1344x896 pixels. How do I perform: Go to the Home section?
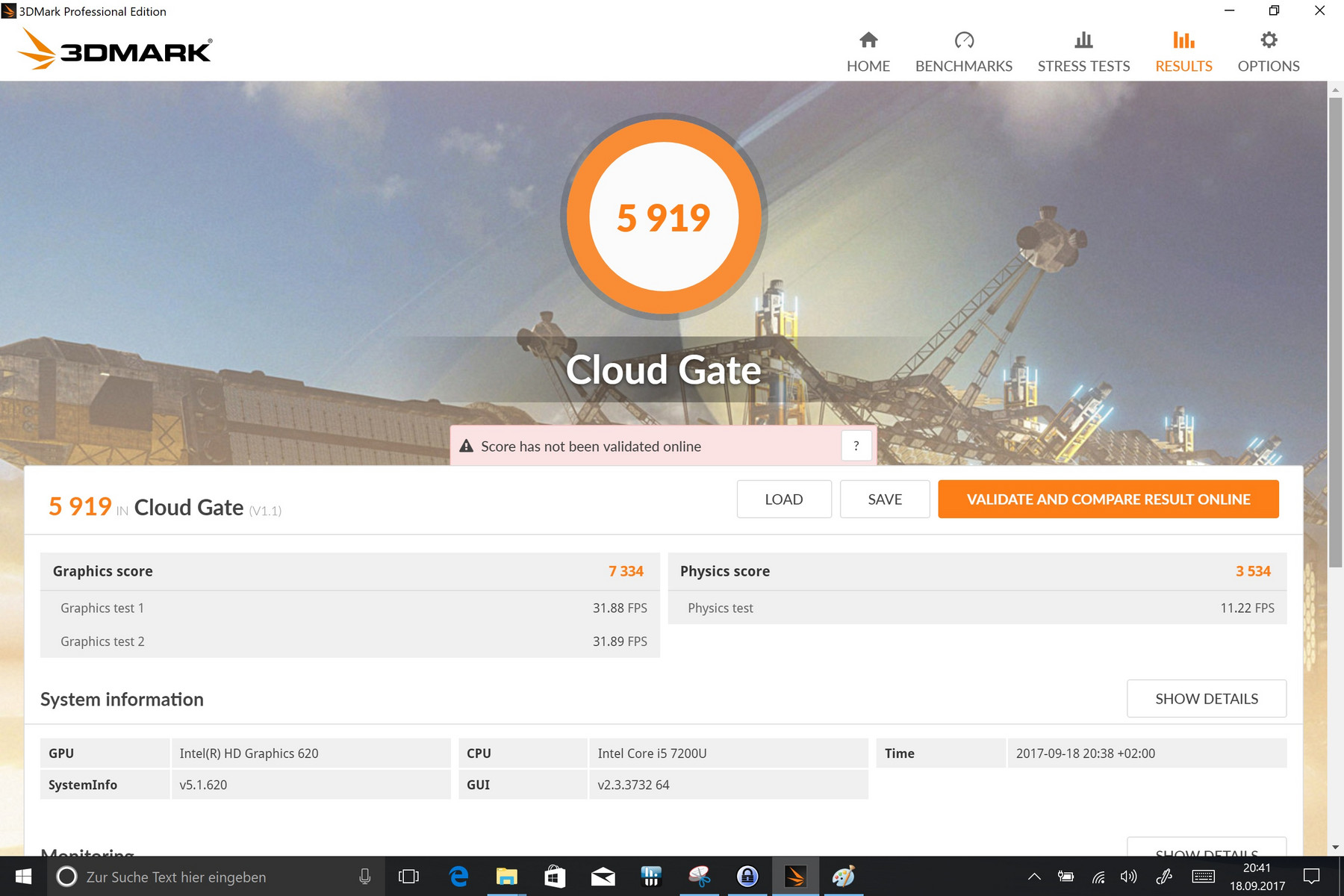868,52
